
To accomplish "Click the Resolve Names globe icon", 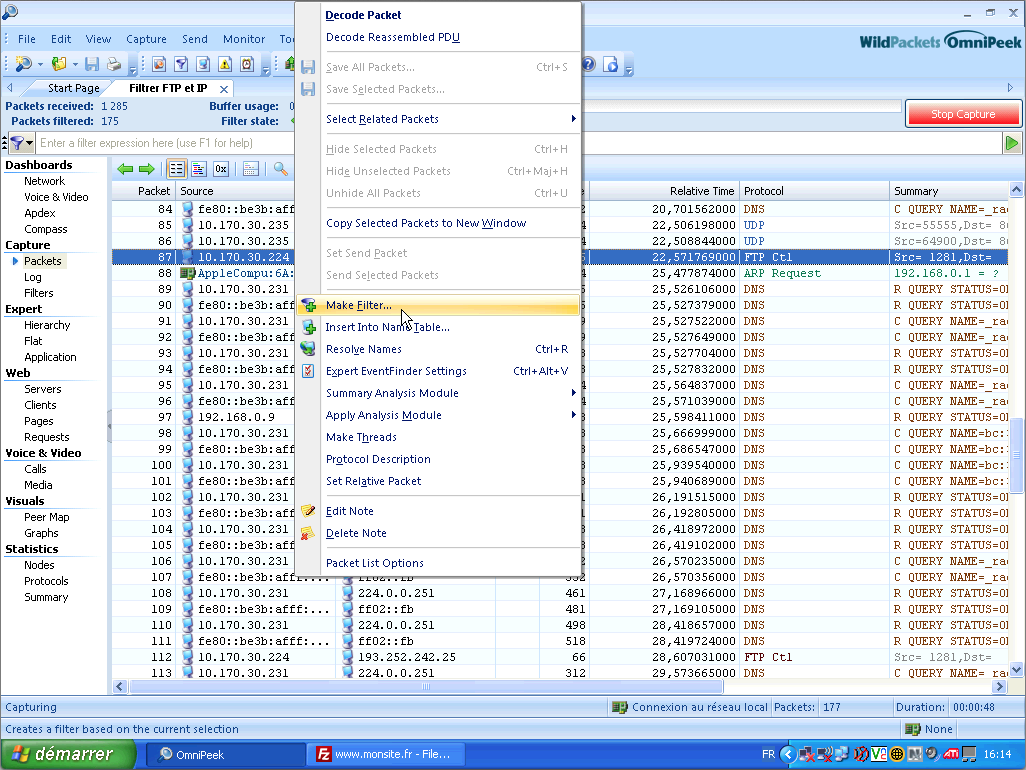I will click(x=308, y=349).
